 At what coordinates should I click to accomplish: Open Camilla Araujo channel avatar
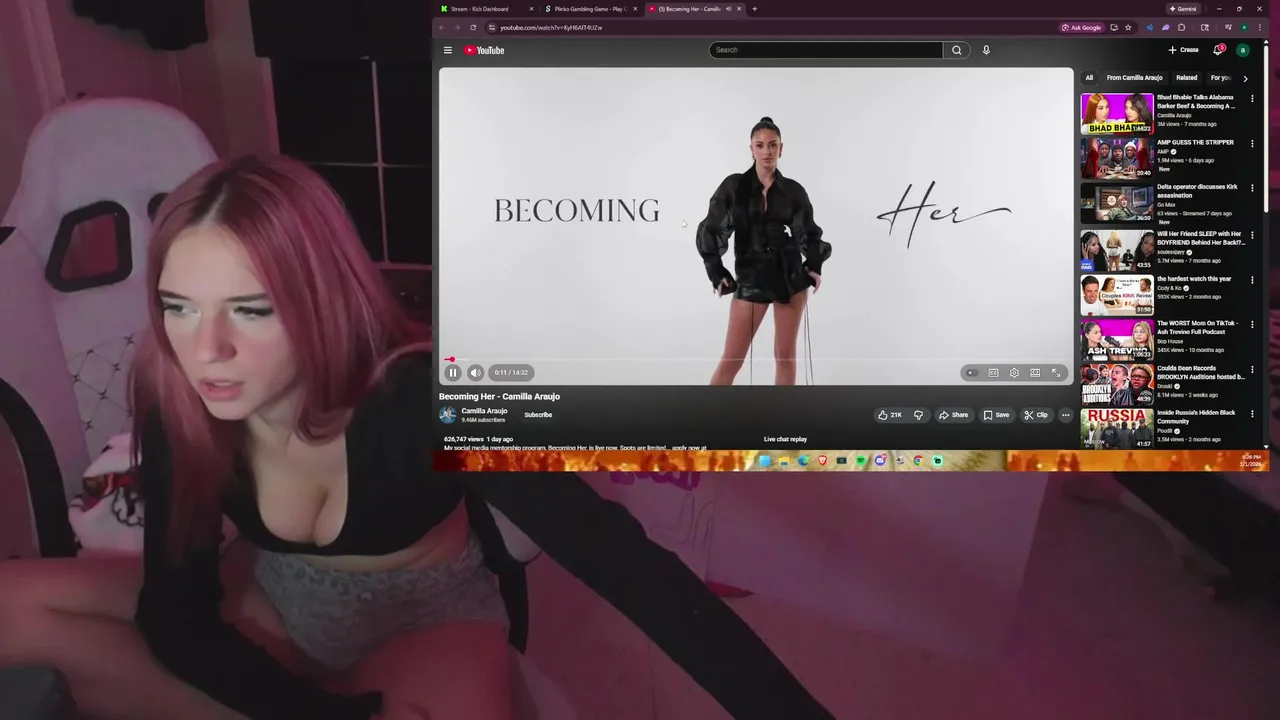coord(447,415)
